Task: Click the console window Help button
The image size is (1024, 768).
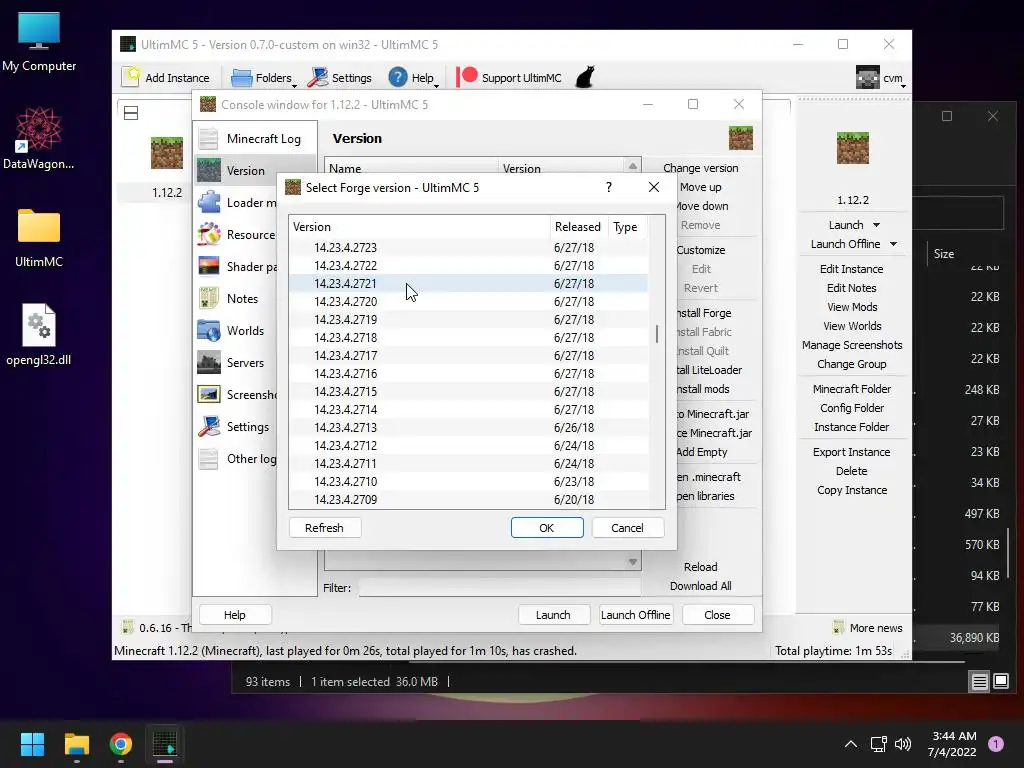Action: [234, 615]
